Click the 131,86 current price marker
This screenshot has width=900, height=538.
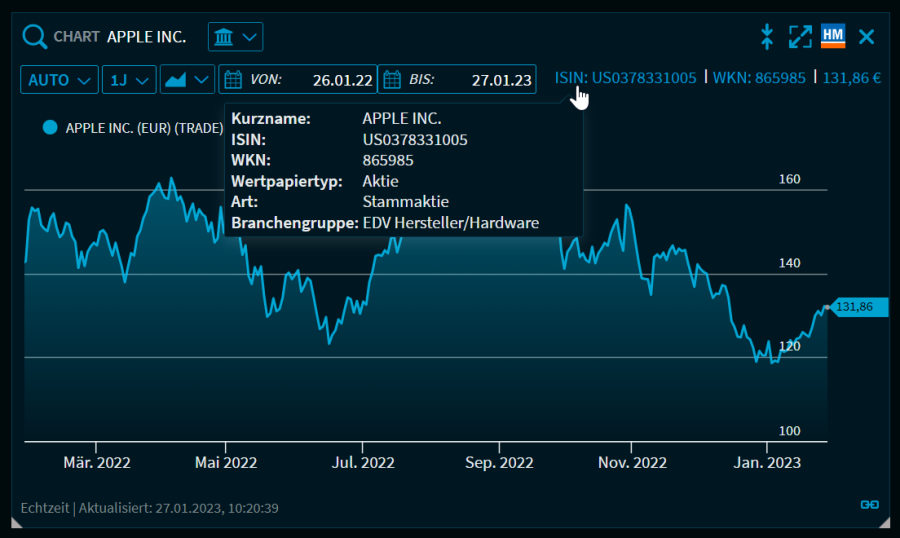855,307
